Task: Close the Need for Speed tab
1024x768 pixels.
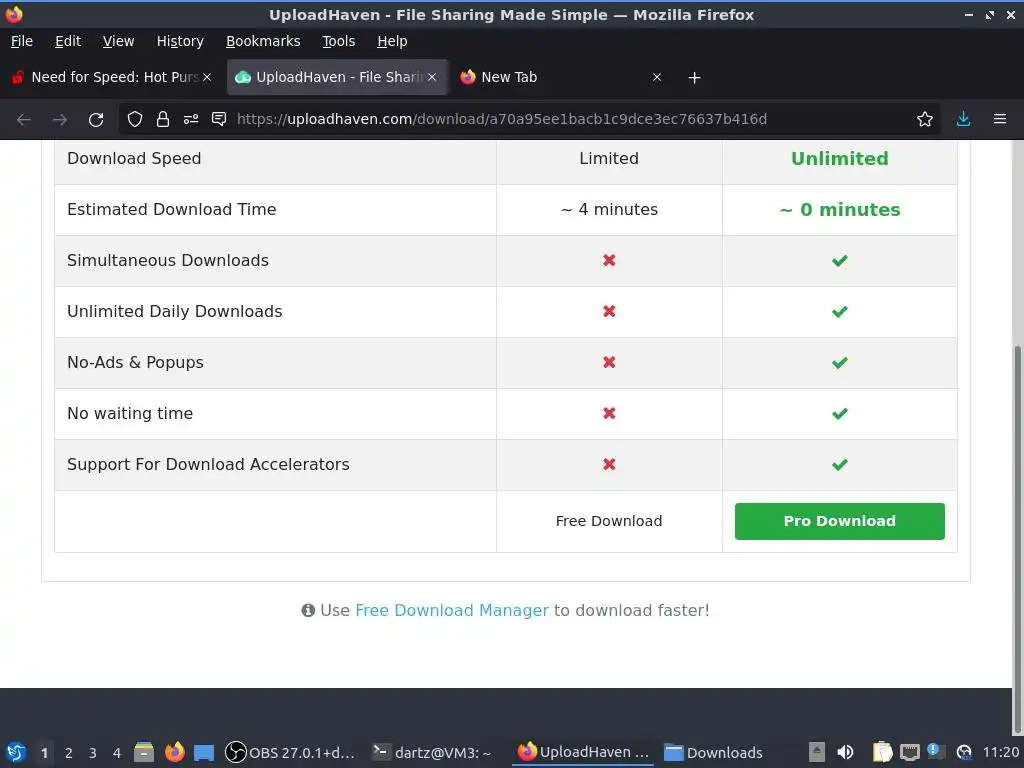Action: point(207,77)
